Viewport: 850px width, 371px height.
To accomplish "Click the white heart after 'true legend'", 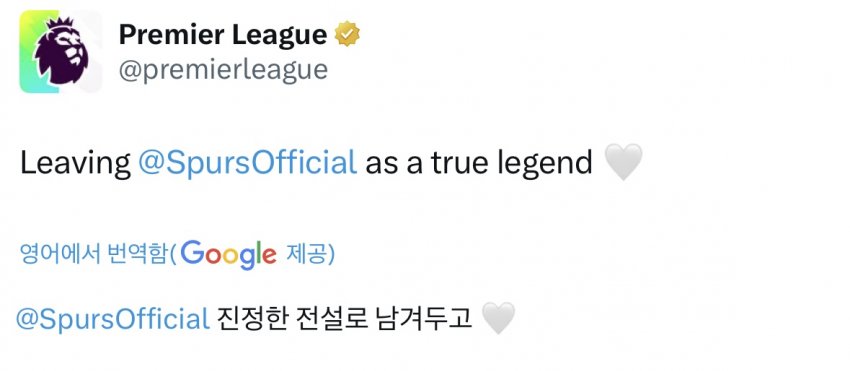I will coord(623,162).
